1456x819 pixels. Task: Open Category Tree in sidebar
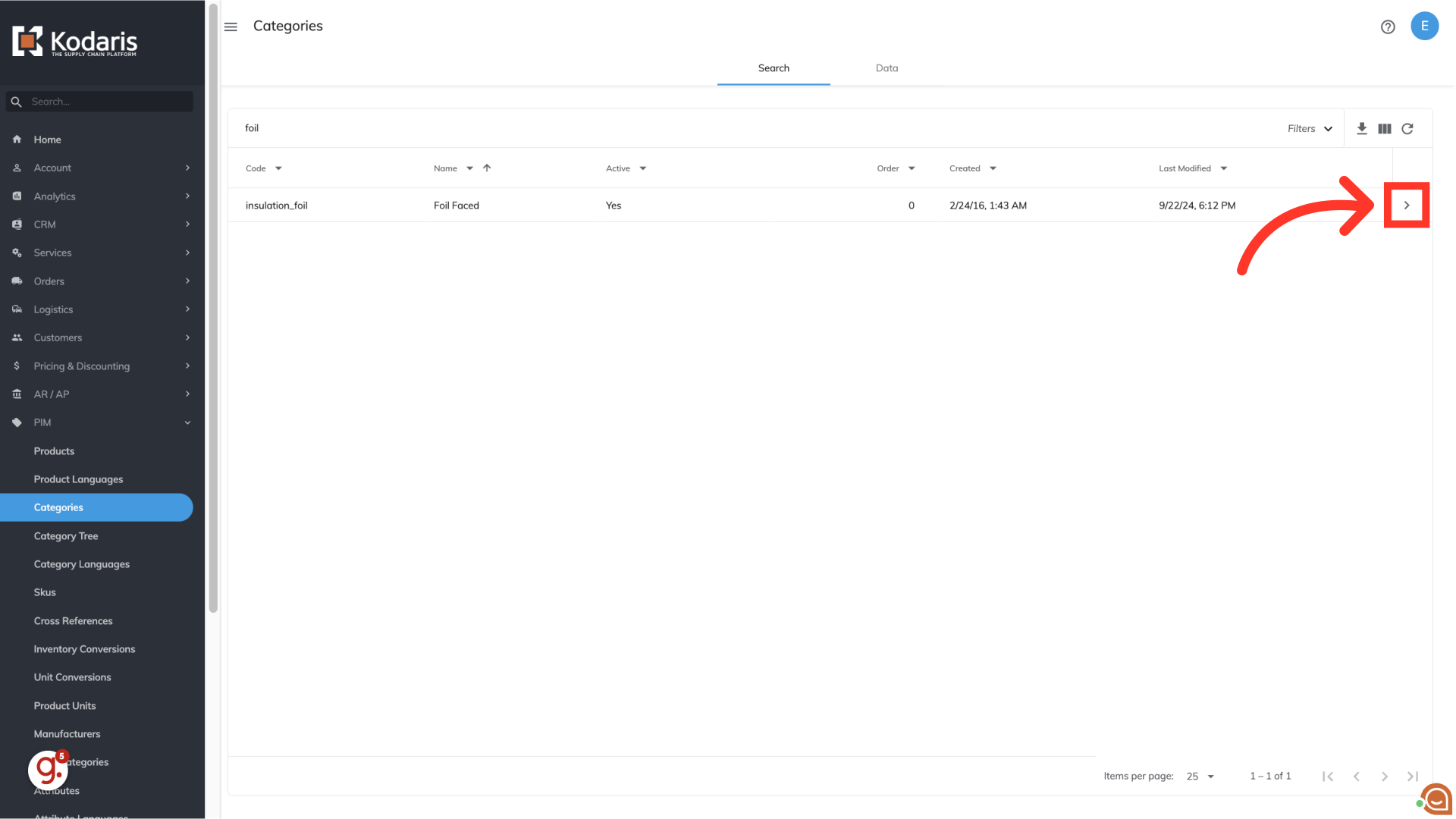(x=66, y=536)
